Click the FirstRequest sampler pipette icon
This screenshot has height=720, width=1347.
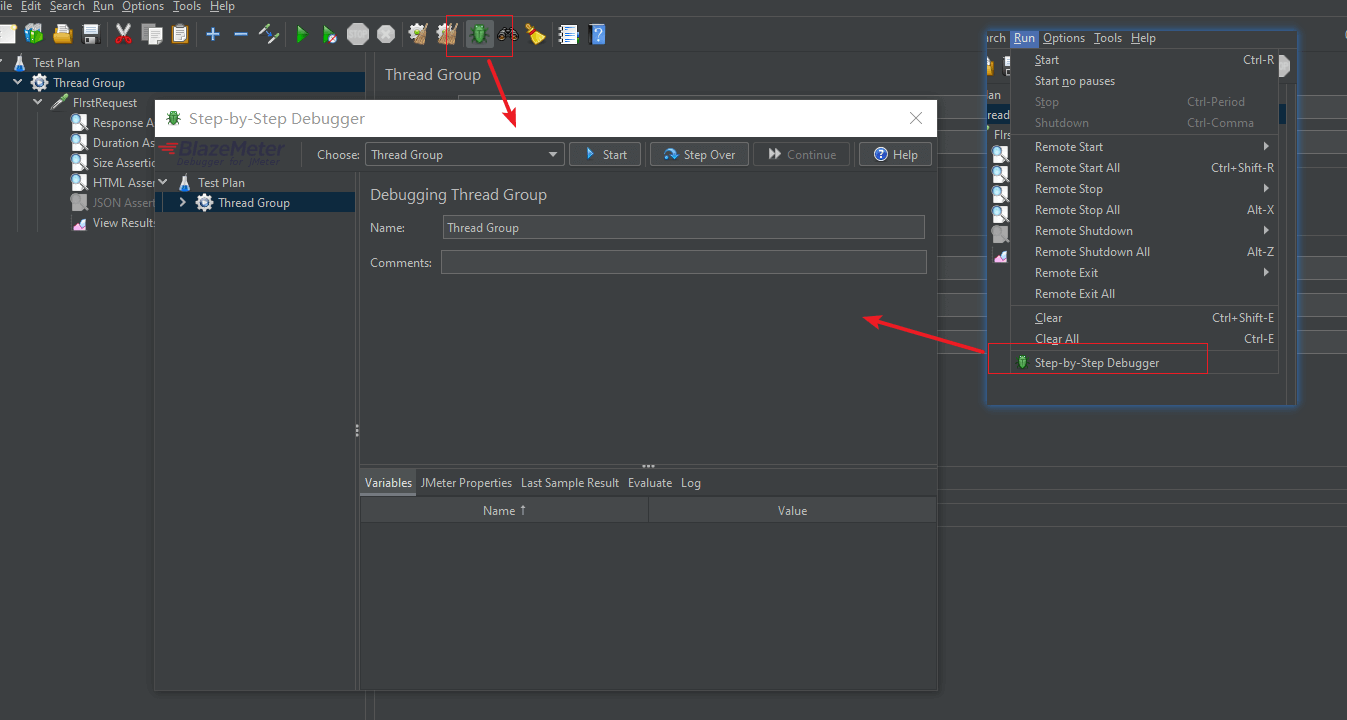coord(60,103)
